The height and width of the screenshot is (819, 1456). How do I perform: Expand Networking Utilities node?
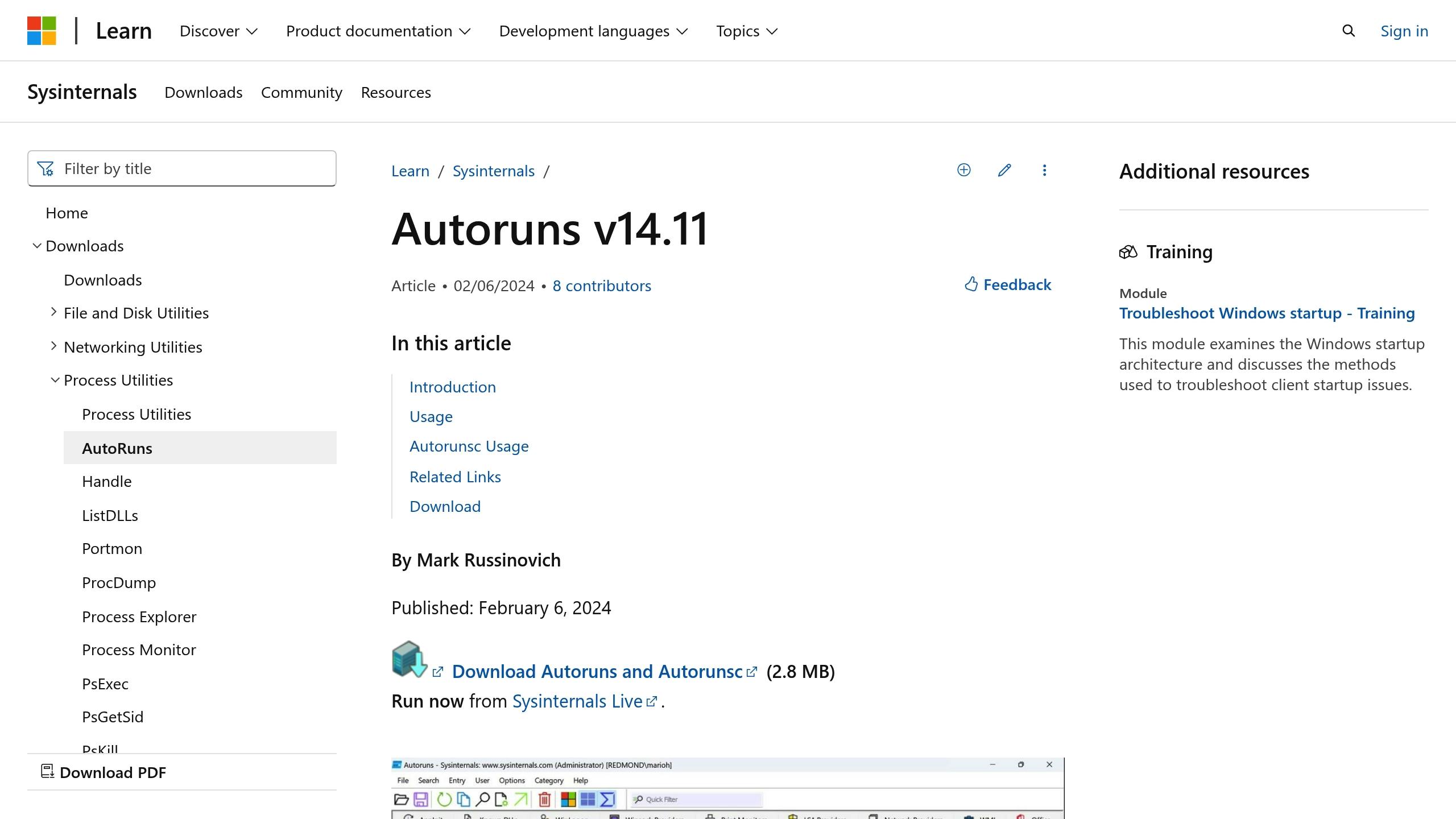[x=53, y=346]
